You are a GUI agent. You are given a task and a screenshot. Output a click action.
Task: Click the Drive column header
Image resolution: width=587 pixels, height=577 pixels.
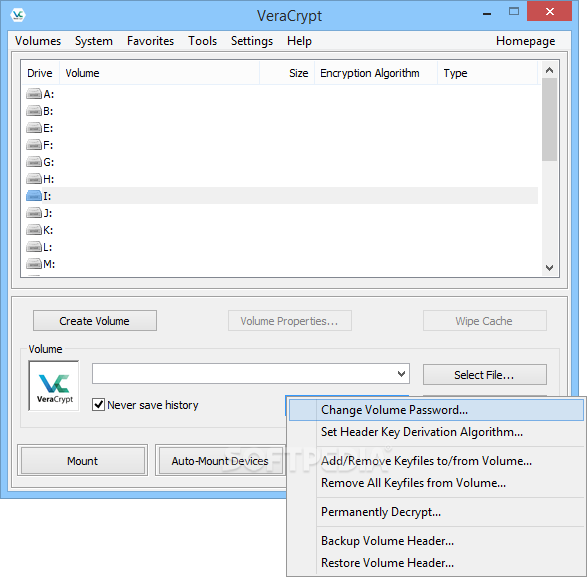tap(40, 73)
